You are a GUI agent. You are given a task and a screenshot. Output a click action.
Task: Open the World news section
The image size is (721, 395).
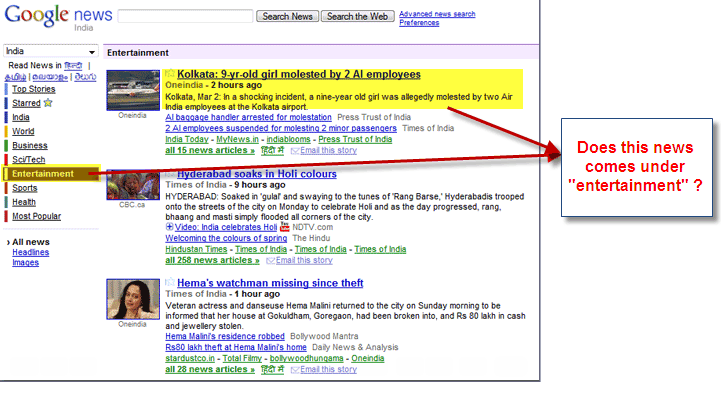23,132
